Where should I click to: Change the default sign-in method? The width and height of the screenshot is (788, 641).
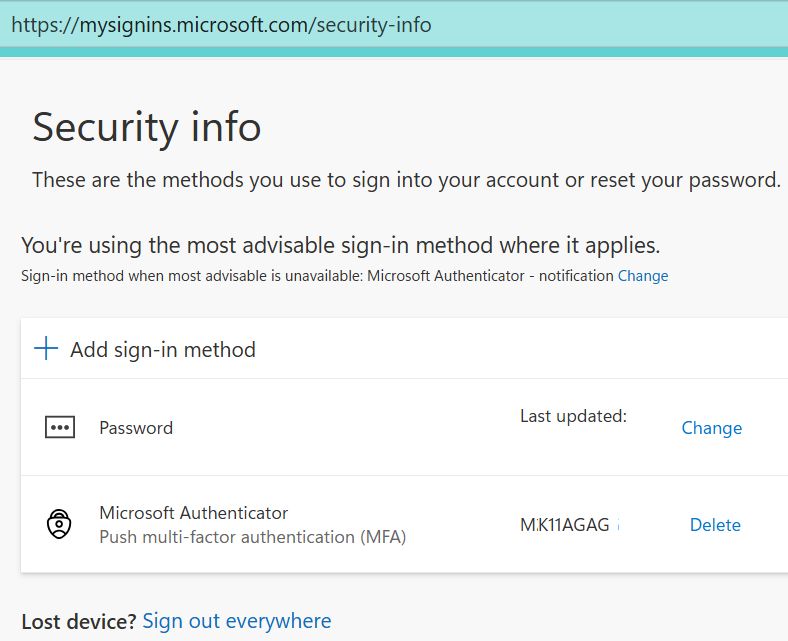click(643, 276)
